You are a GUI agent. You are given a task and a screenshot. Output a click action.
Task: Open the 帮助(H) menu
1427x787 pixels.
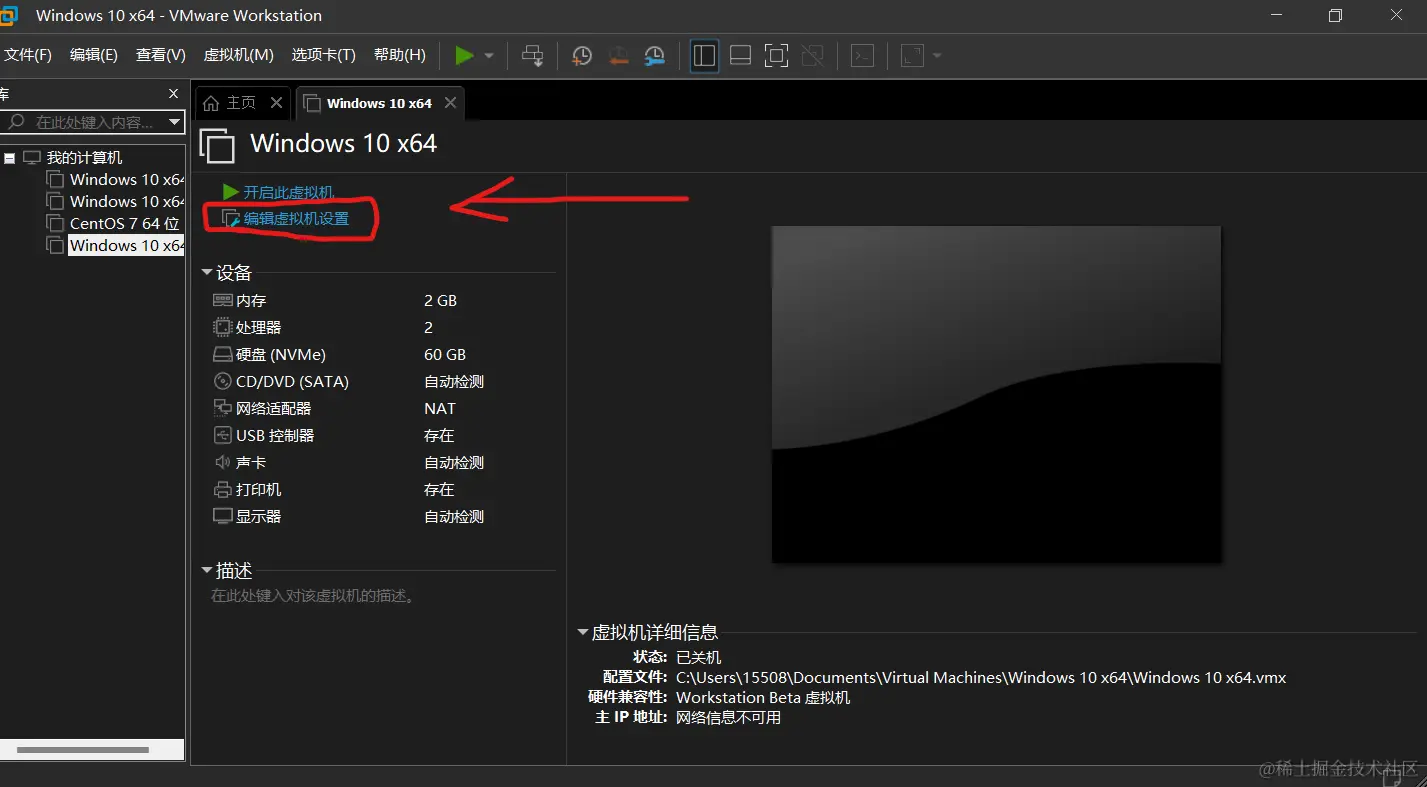[x=400, y=55]
